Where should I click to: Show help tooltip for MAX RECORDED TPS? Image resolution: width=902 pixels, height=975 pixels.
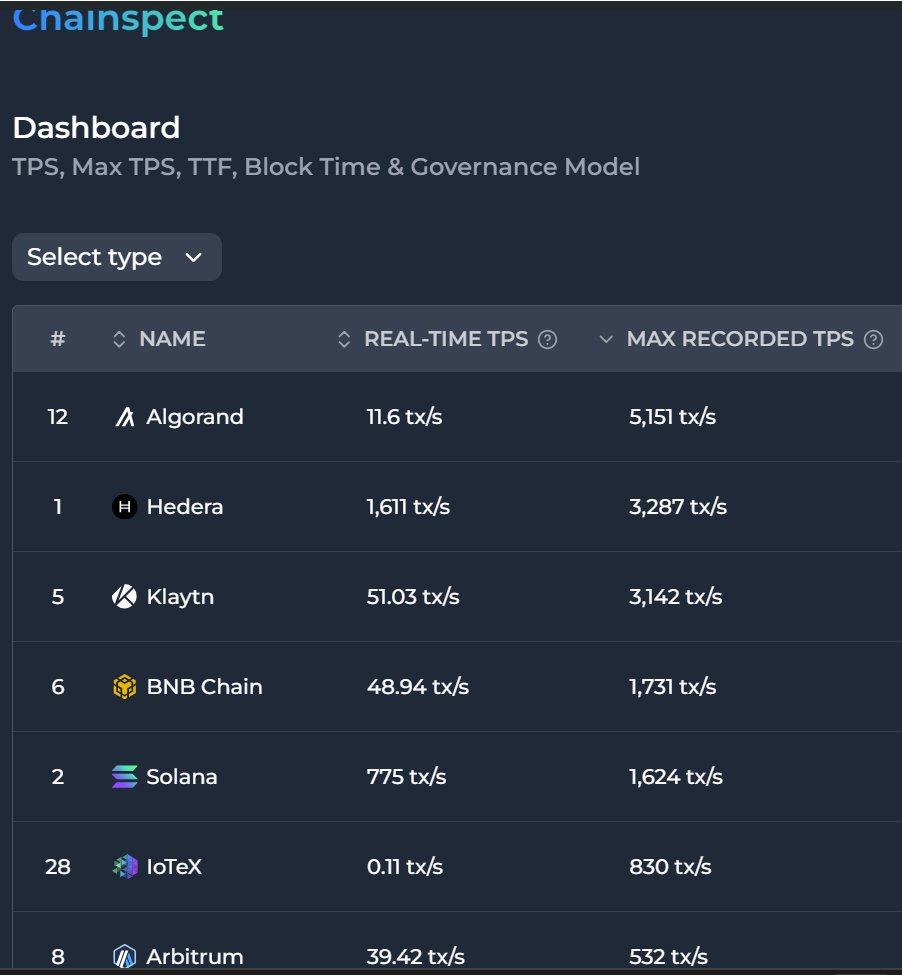873,340
